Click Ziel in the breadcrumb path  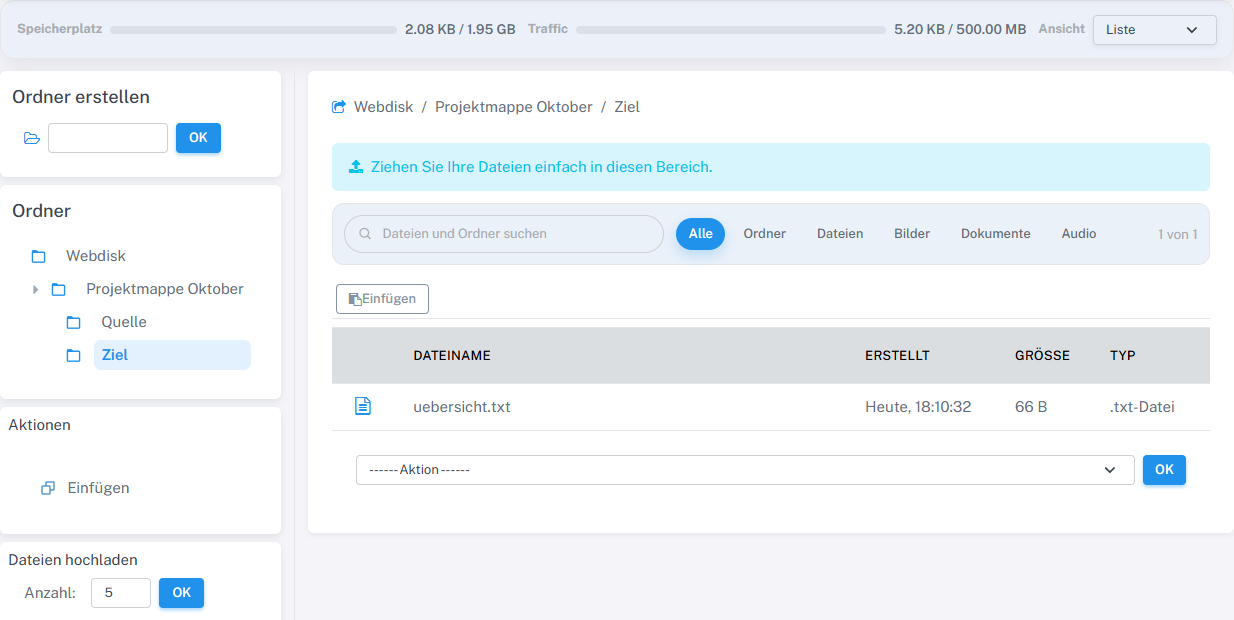(627, 107)
